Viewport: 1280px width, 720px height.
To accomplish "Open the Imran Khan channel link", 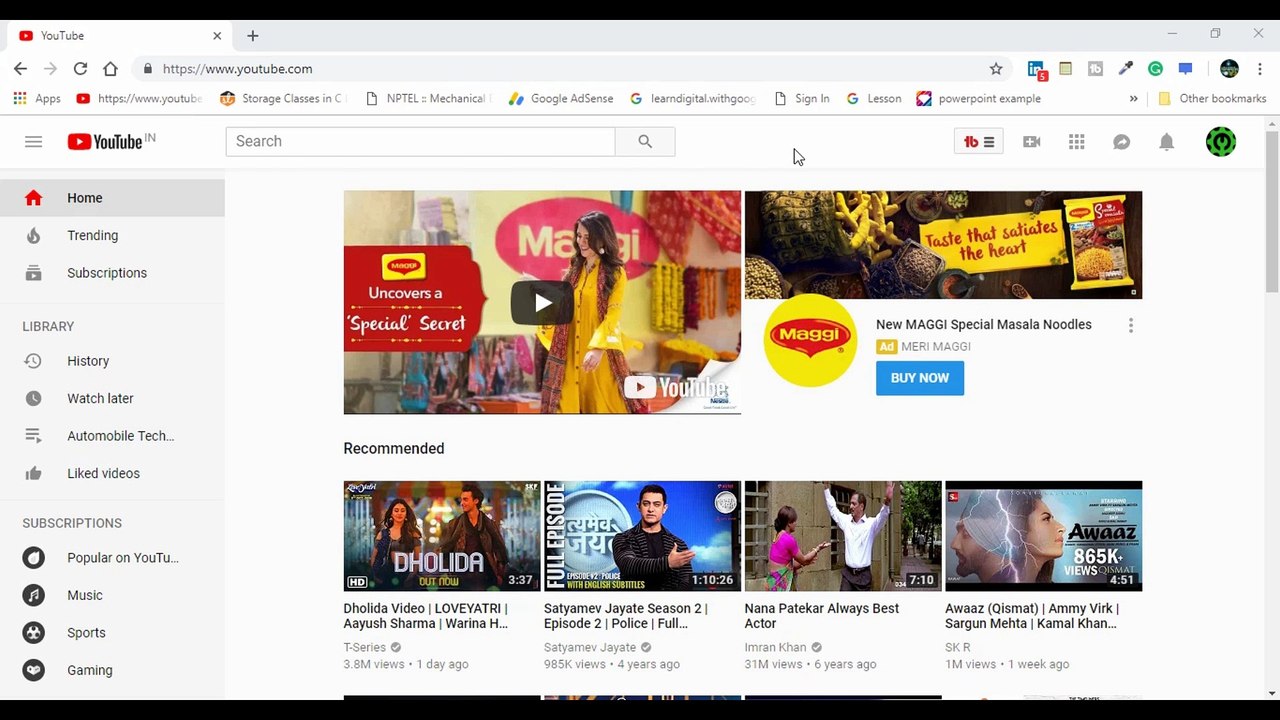I will (x=775, y=647).
